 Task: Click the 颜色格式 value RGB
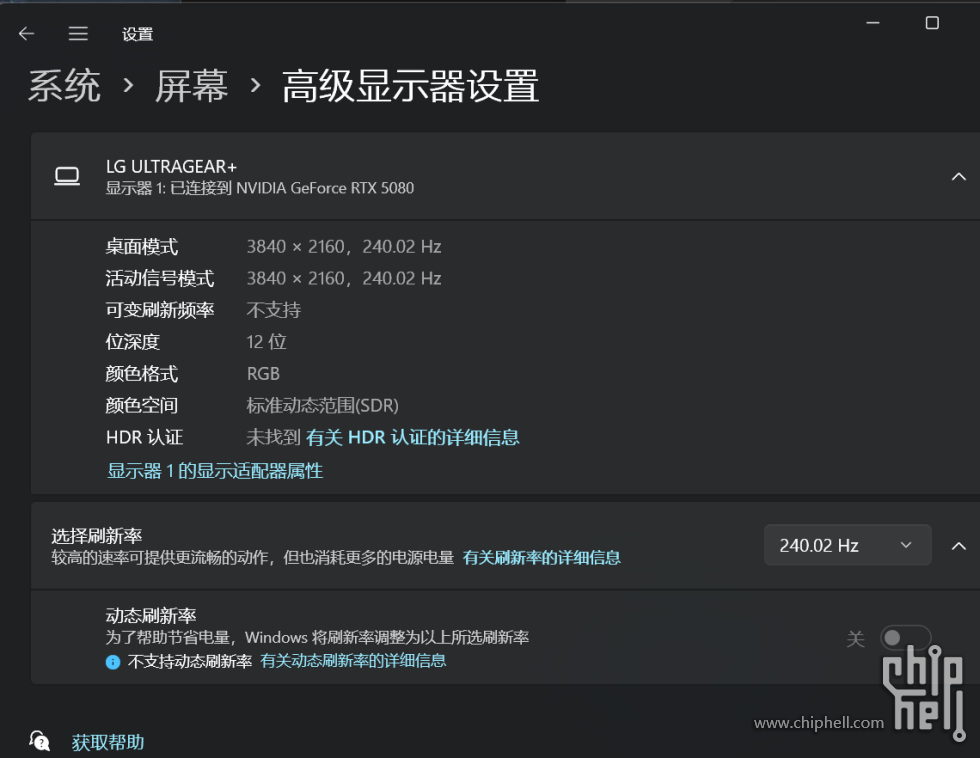coord(263,374)
